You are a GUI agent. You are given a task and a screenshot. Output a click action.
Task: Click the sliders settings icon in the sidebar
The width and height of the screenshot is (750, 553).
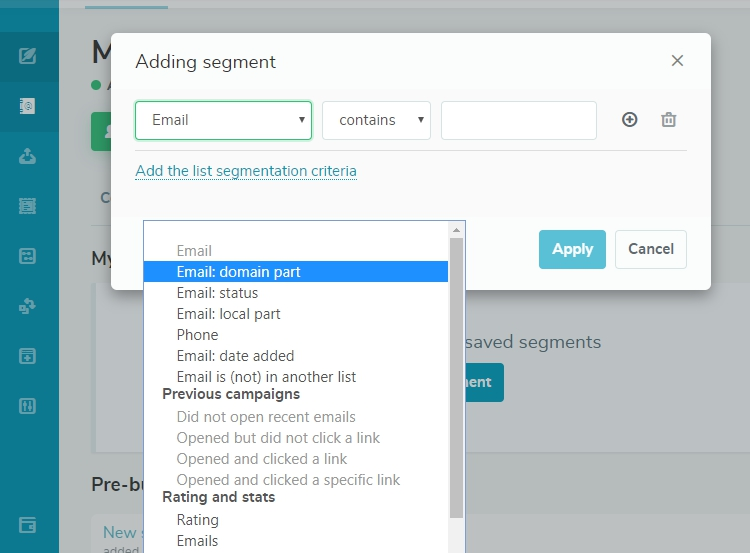pyautogui.click(x=28, y=406)
